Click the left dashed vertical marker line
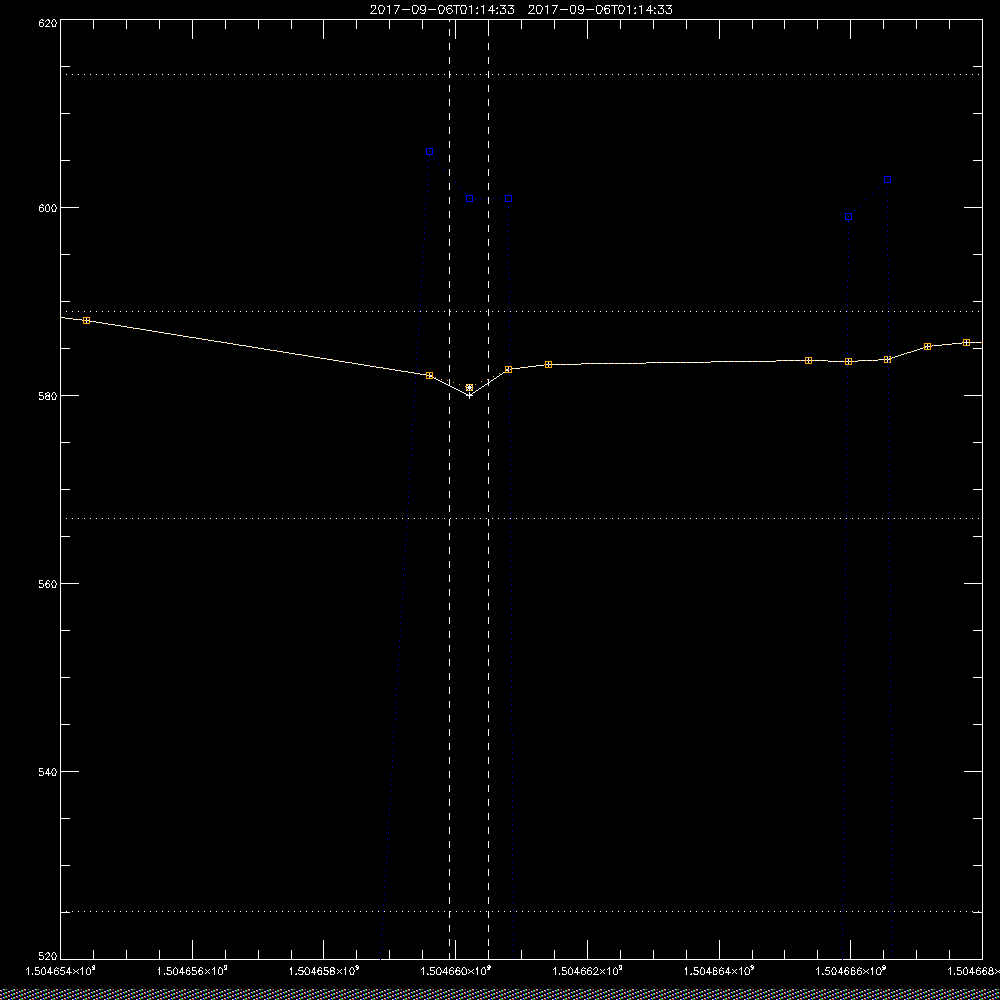Screen dimensions: 1000x1000 point(450,488)
